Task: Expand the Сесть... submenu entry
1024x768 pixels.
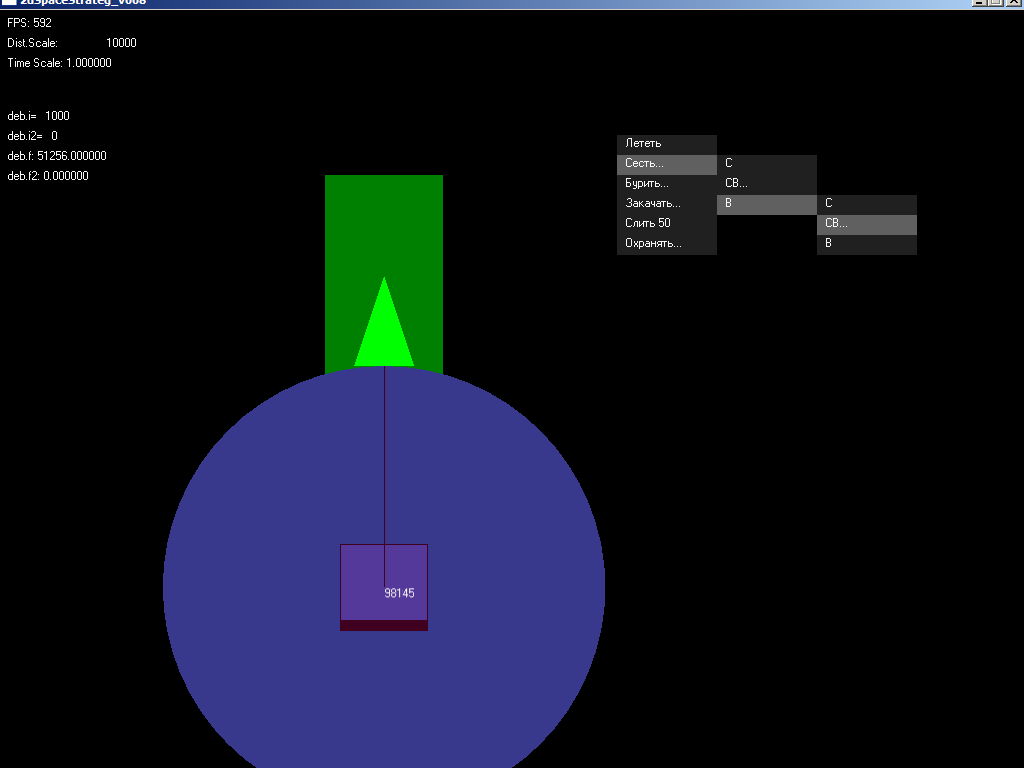Action: pyautogui.click(x=666, y=164)
